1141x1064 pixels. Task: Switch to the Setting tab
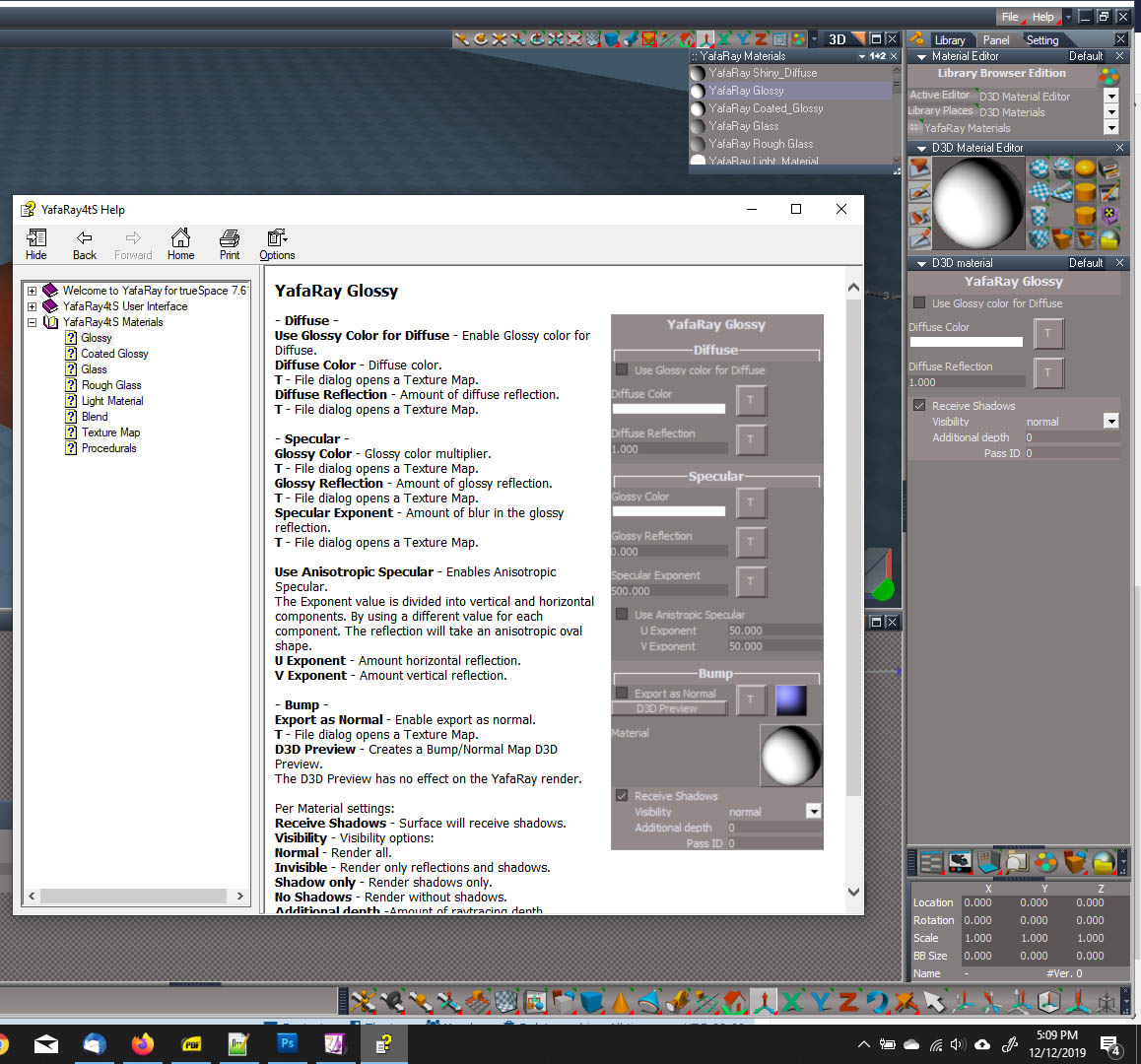[x=1042, y=40]
